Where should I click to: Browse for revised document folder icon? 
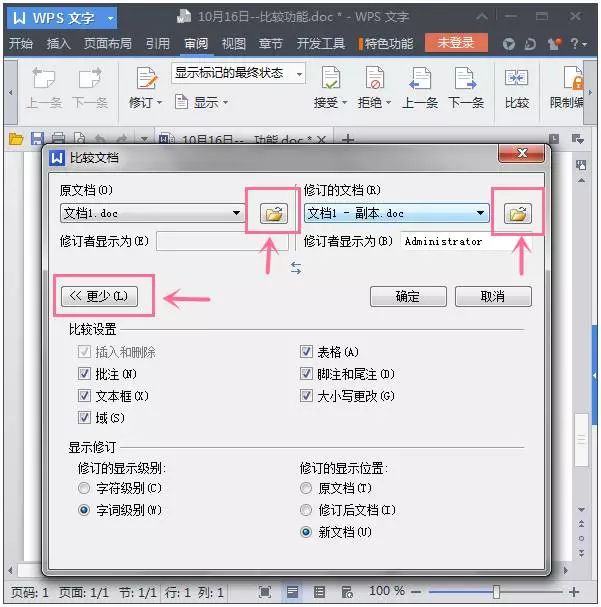tap(518, 213)
